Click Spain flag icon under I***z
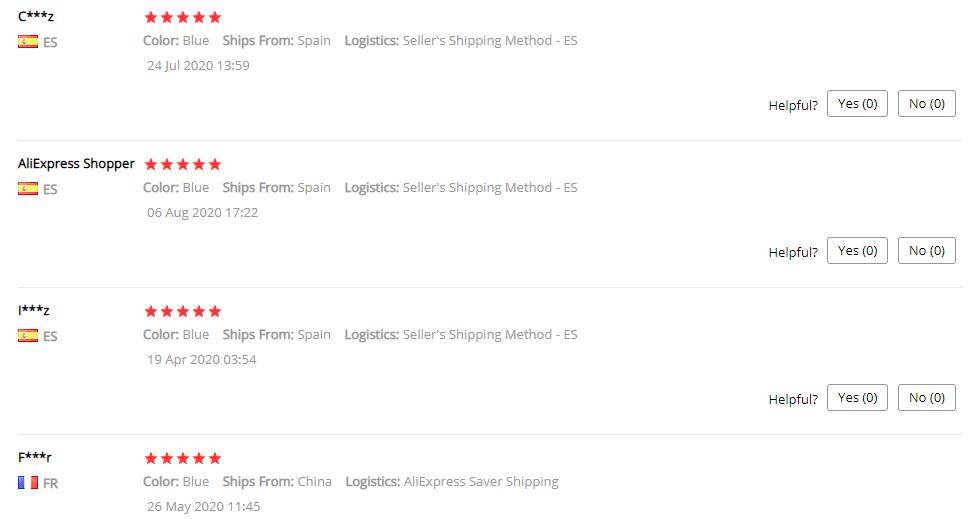The image size is (968, 526). 28,336
